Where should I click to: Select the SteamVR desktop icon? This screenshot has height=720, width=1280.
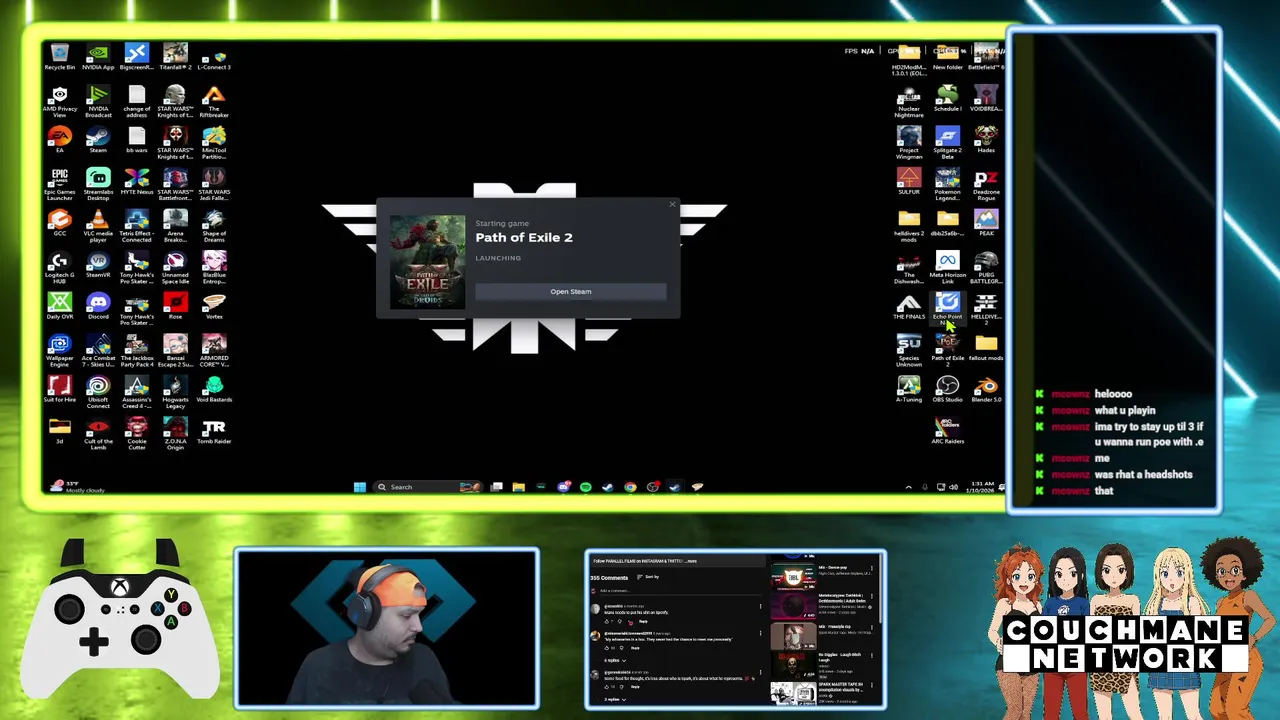[98, 265]
